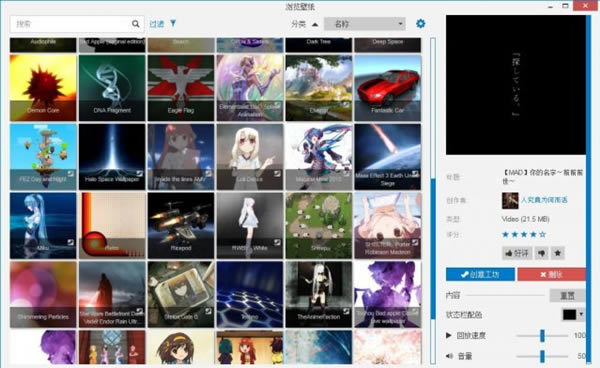Open author link 人究竟为何而活
Image resolution: width=600 pixels, height=368 pixels.
544,200
